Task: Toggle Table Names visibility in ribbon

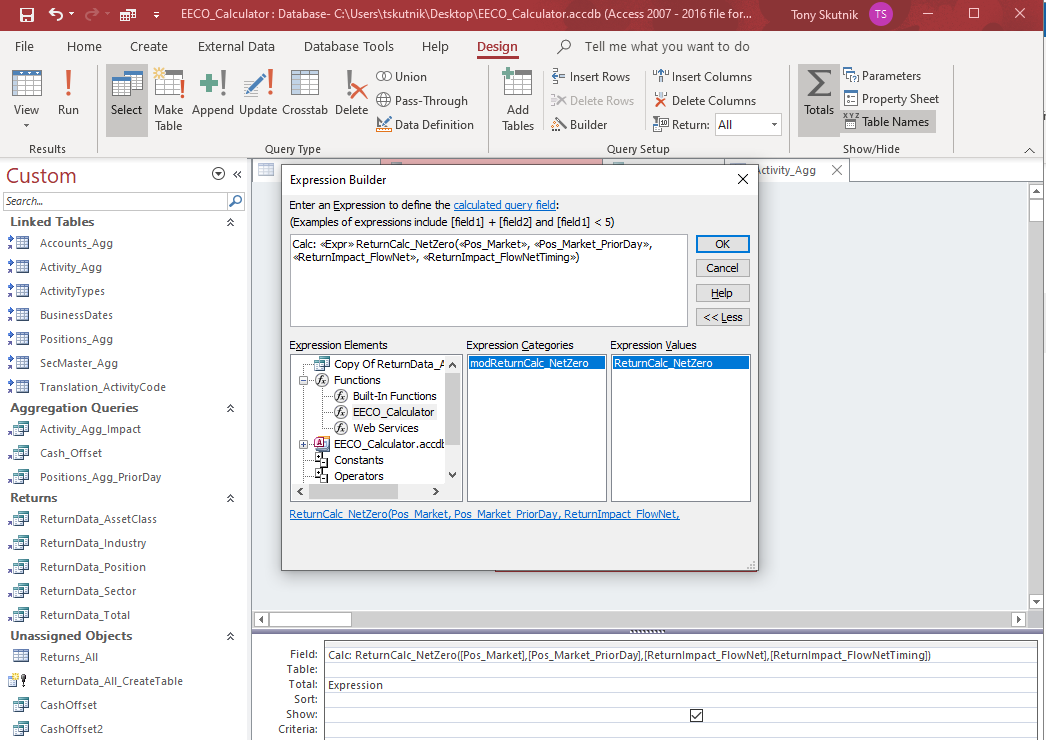Action: click(x=887, y=122)
